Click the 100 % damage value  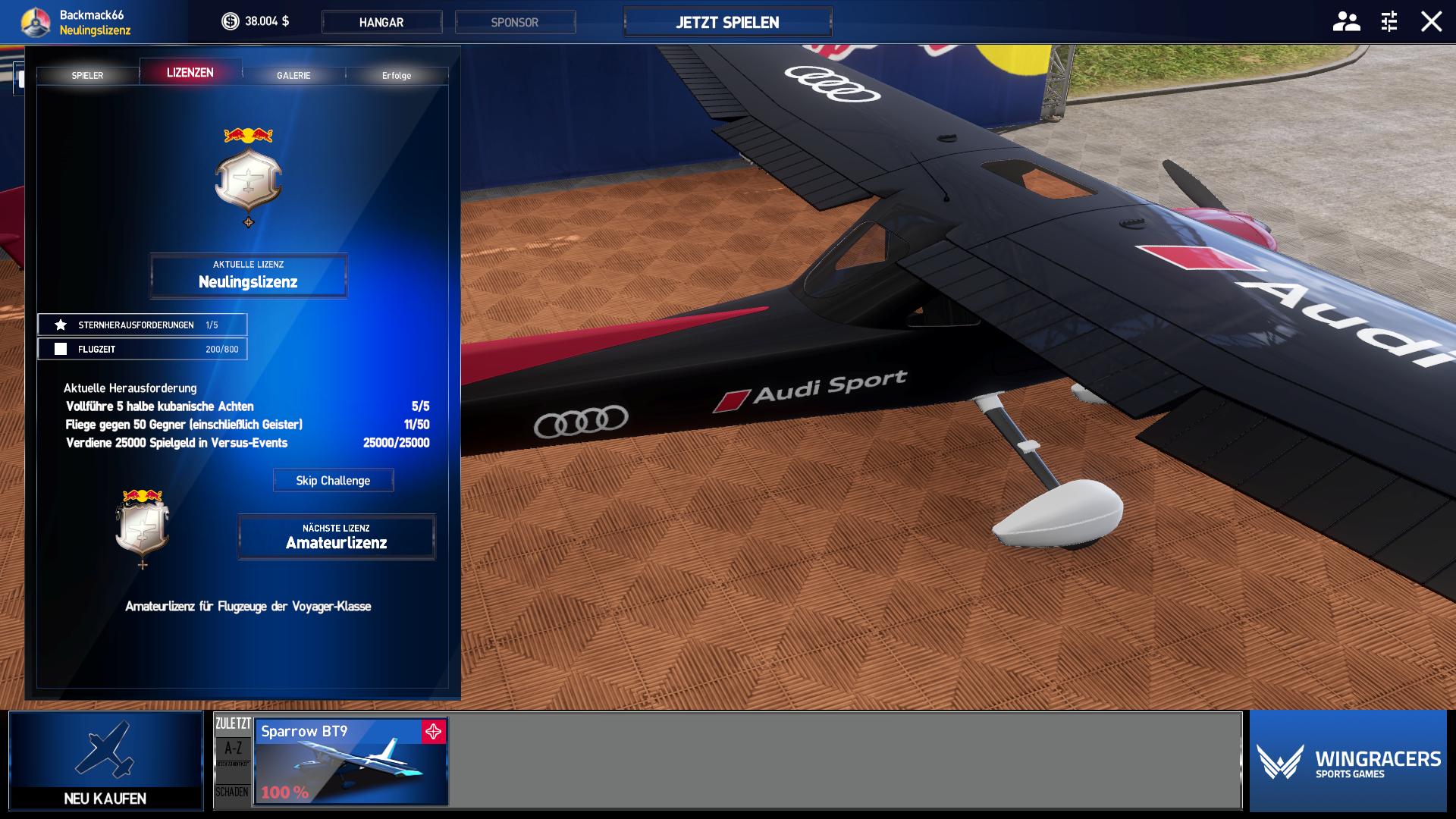[285, 792]
